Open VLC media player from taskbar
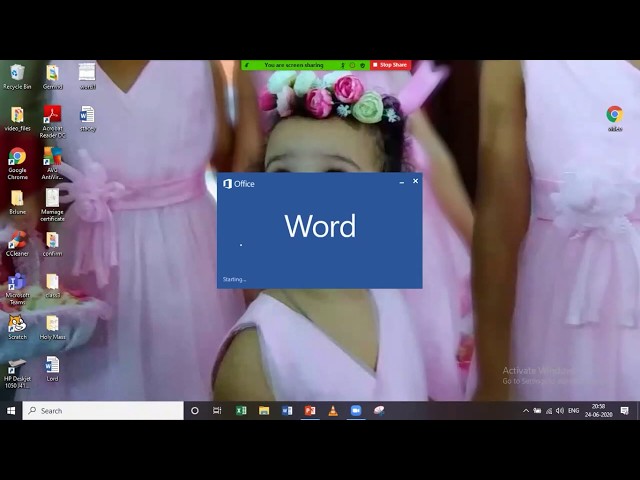This screenshot has height=480, width=640. 333,411
